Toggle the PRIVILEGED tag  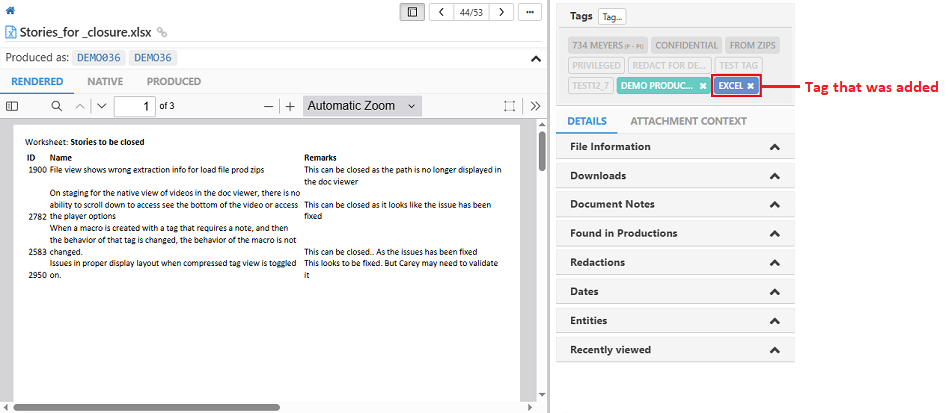pyautogui.click(x=597, y=65)
